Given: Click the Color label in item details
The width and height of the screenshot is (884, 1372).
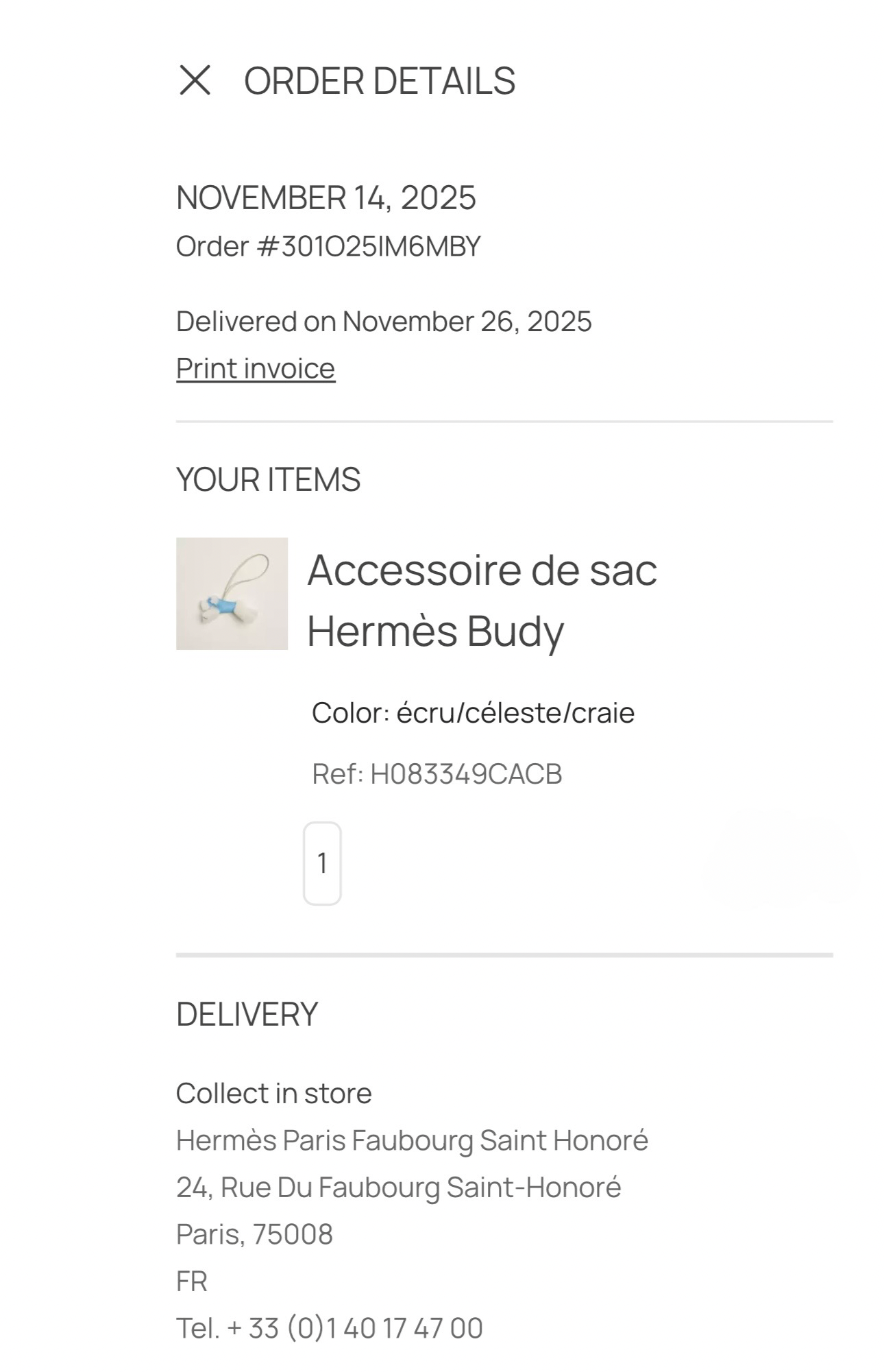Looking at the screenshot, I should pos(350,713).
